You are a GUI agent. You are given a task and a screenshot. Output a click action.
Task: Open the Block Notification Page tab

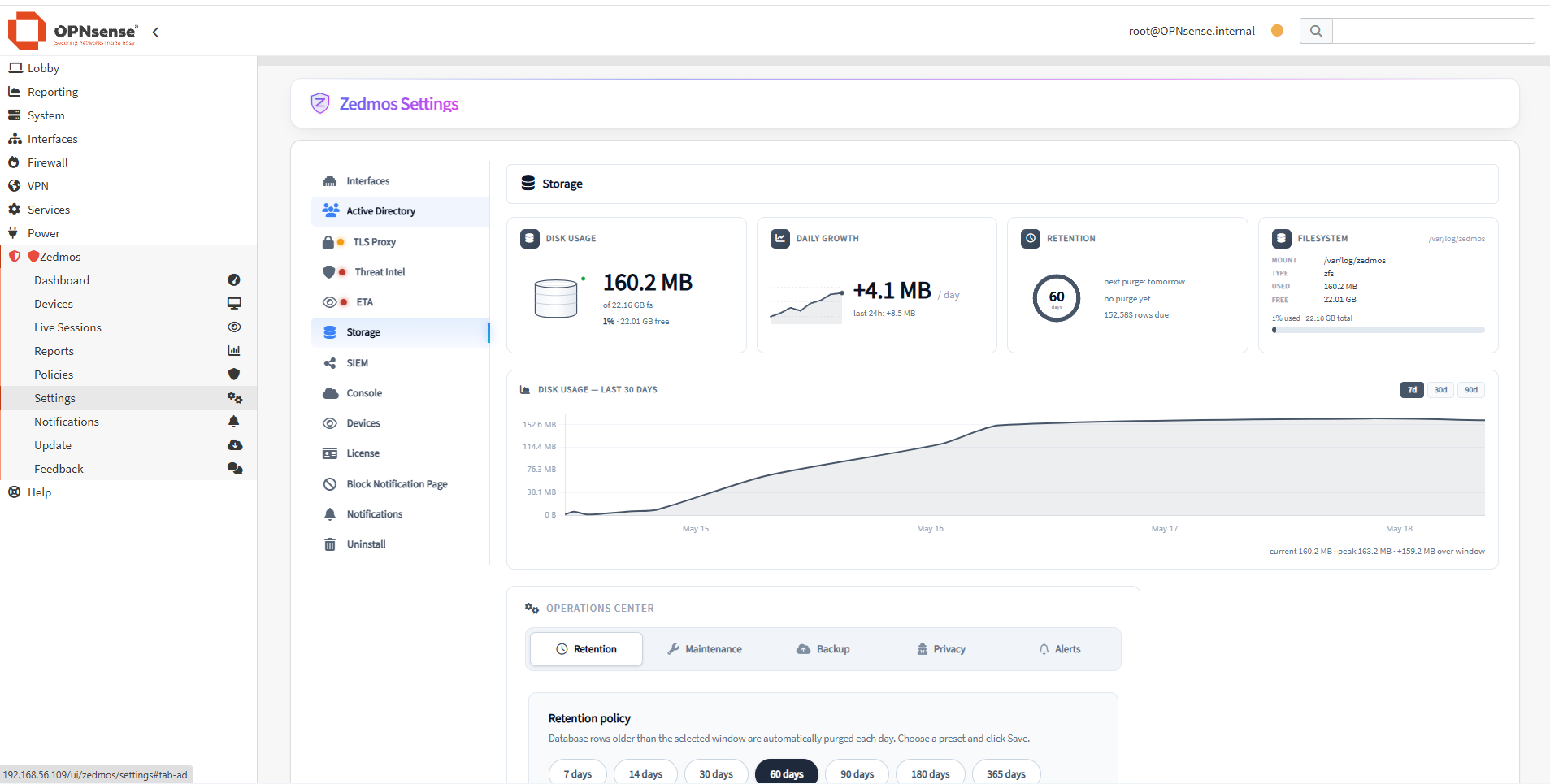400,484
